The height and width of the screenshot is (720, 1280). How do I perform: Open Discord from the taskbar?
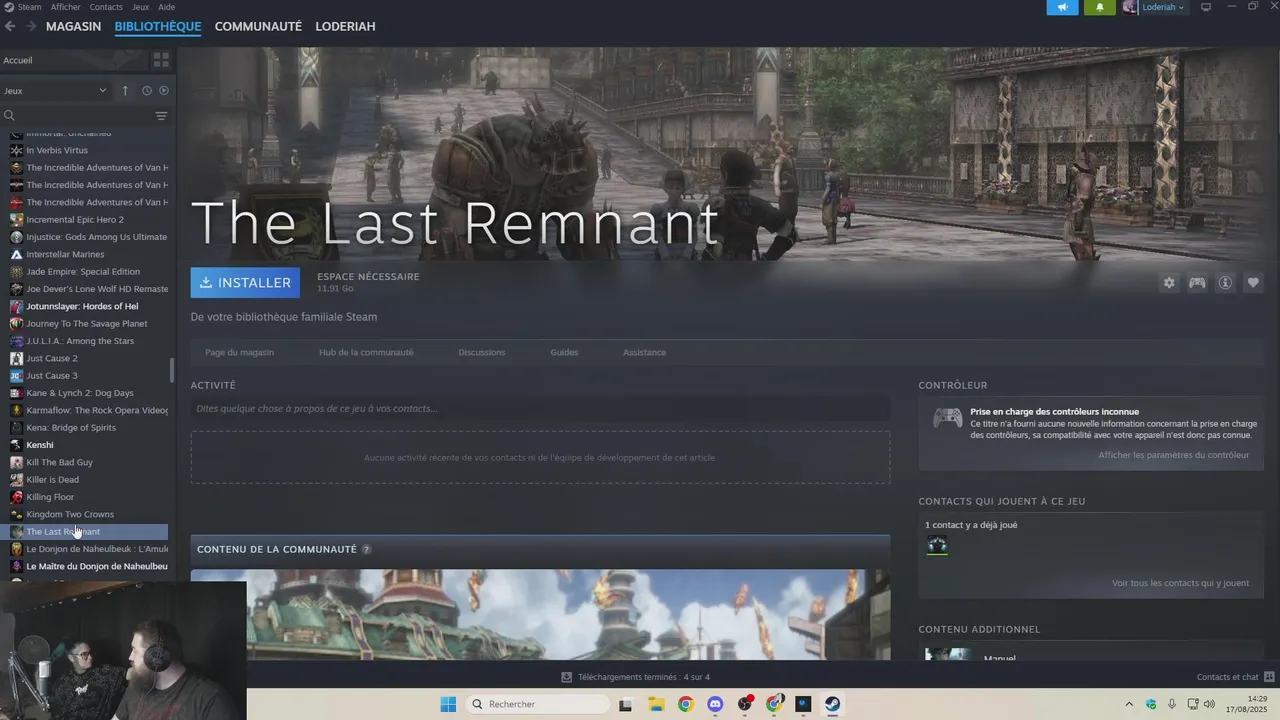[x=715, y=704]
